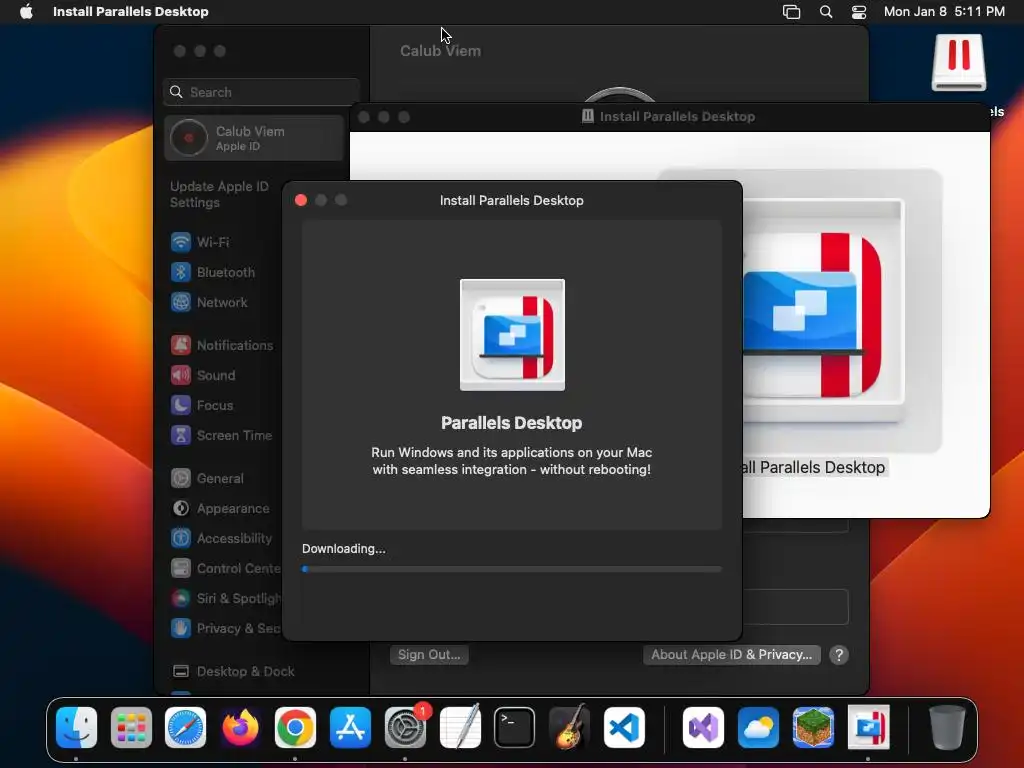Open Visual Studio Code in dock
Image resolution: width=1024 pixels, height=768 pixels.
624,727
